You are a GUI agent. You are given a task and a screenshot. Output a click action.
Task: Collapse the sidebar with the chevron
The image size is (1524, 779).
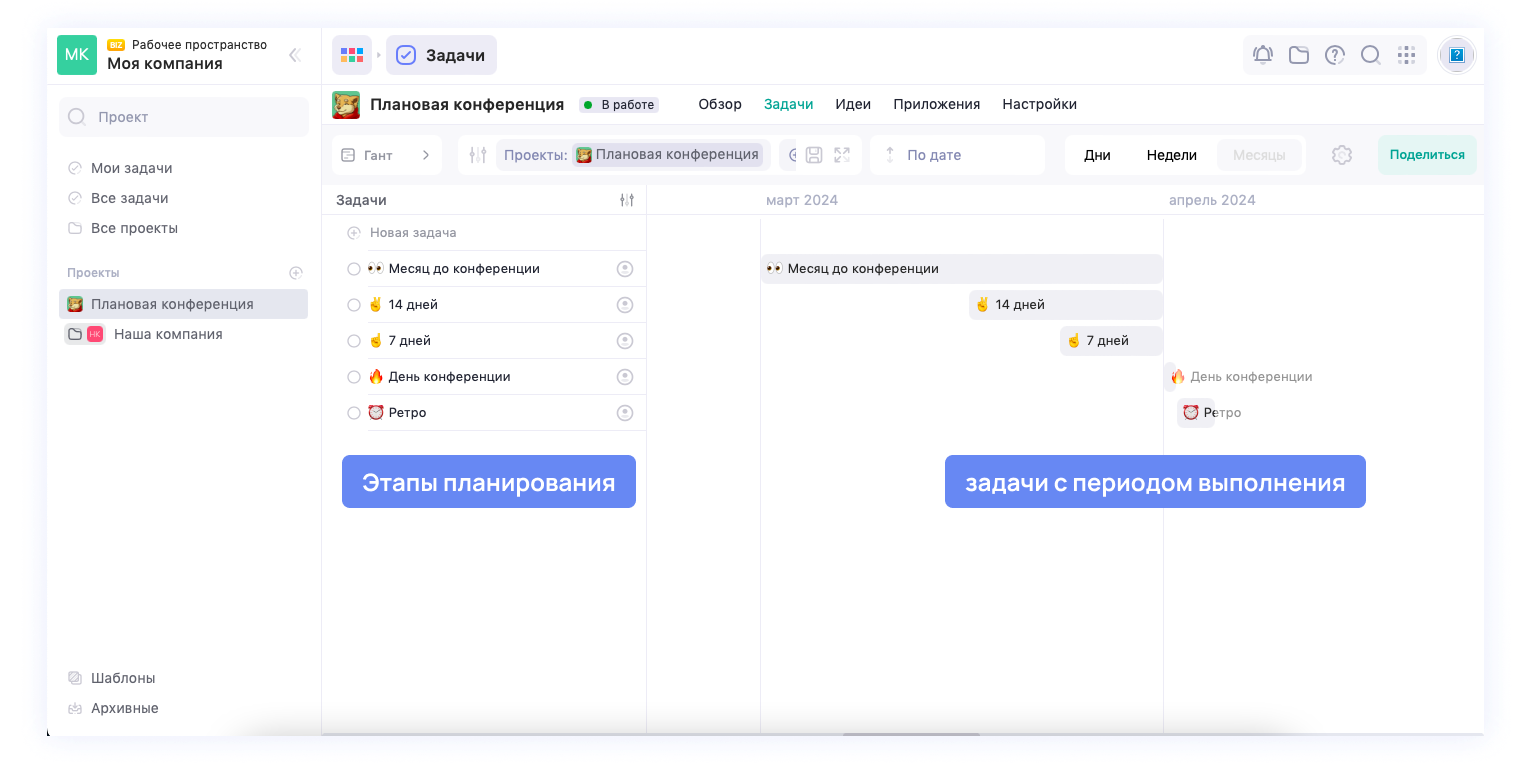[x=294, y=55]
